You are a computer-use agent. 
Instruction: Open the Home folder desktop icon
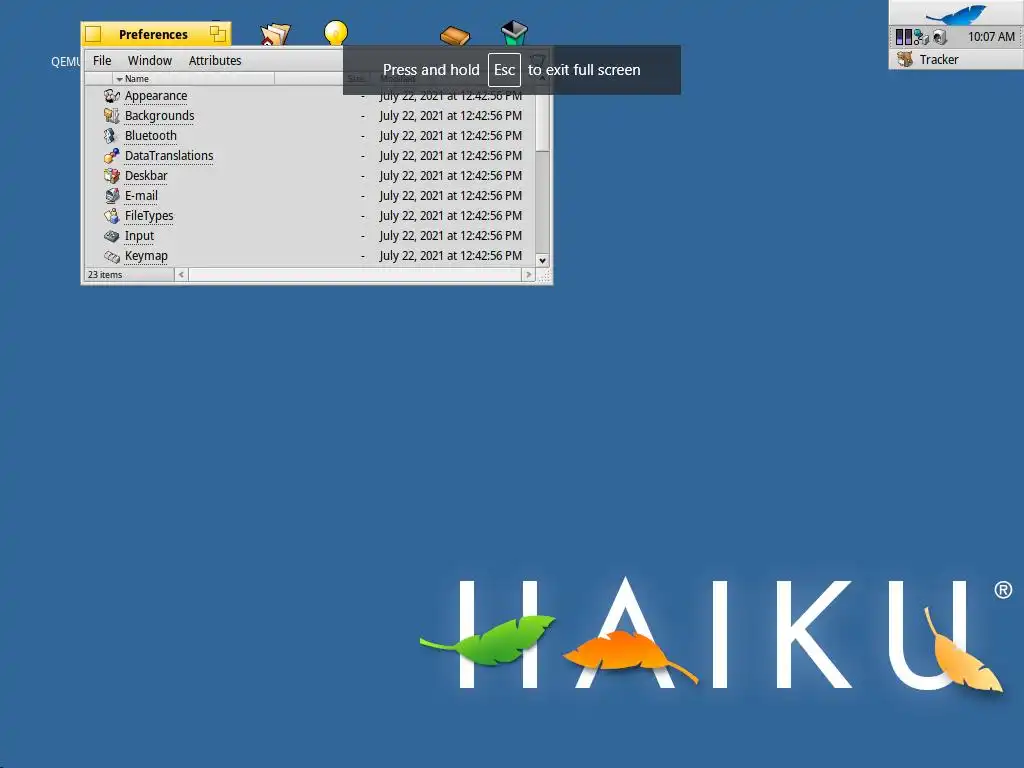275,34
